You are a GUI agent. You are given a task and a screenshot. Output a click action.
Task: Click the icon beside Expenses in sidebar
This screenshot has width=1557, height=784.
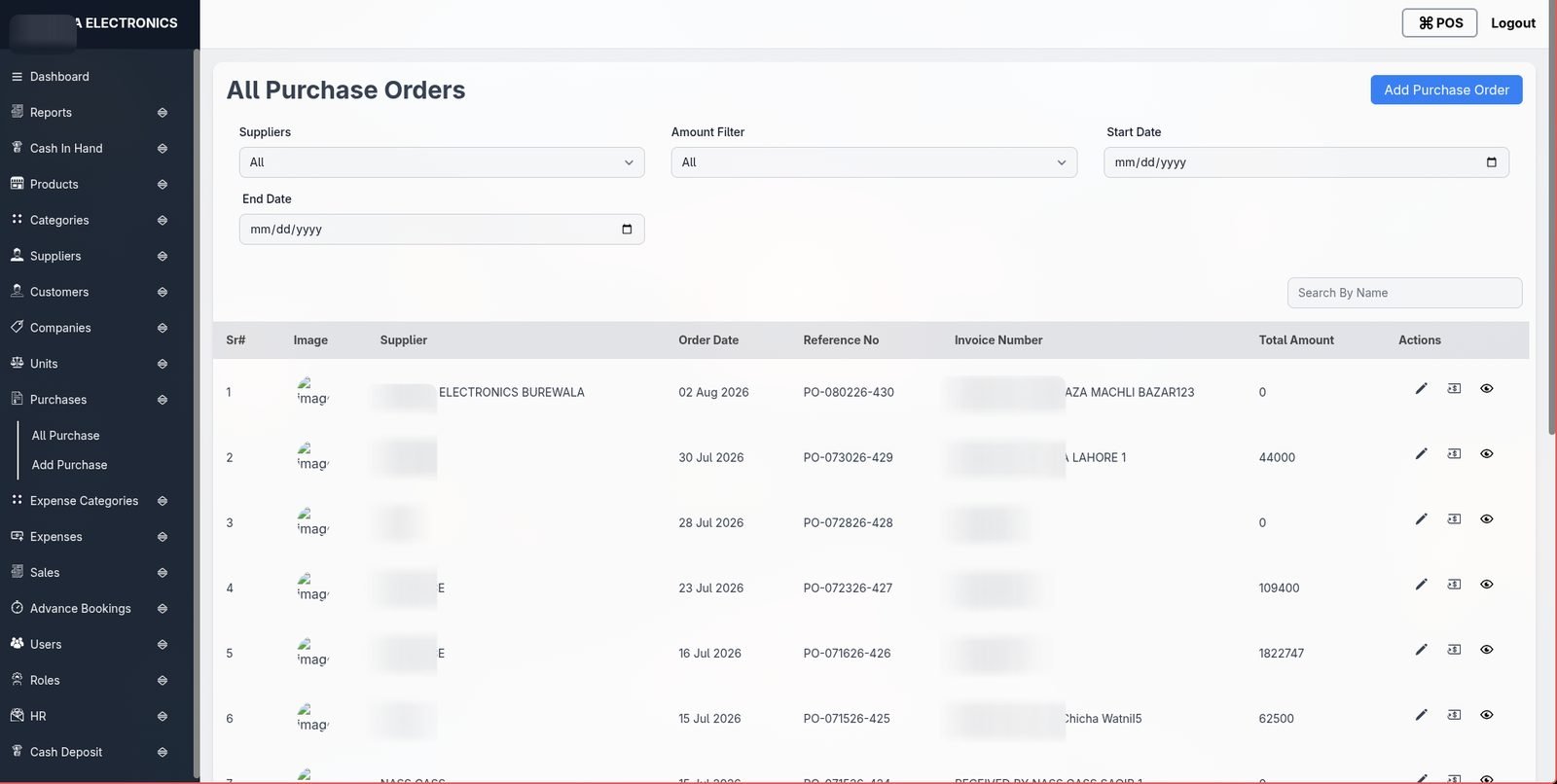coord(17,536)
